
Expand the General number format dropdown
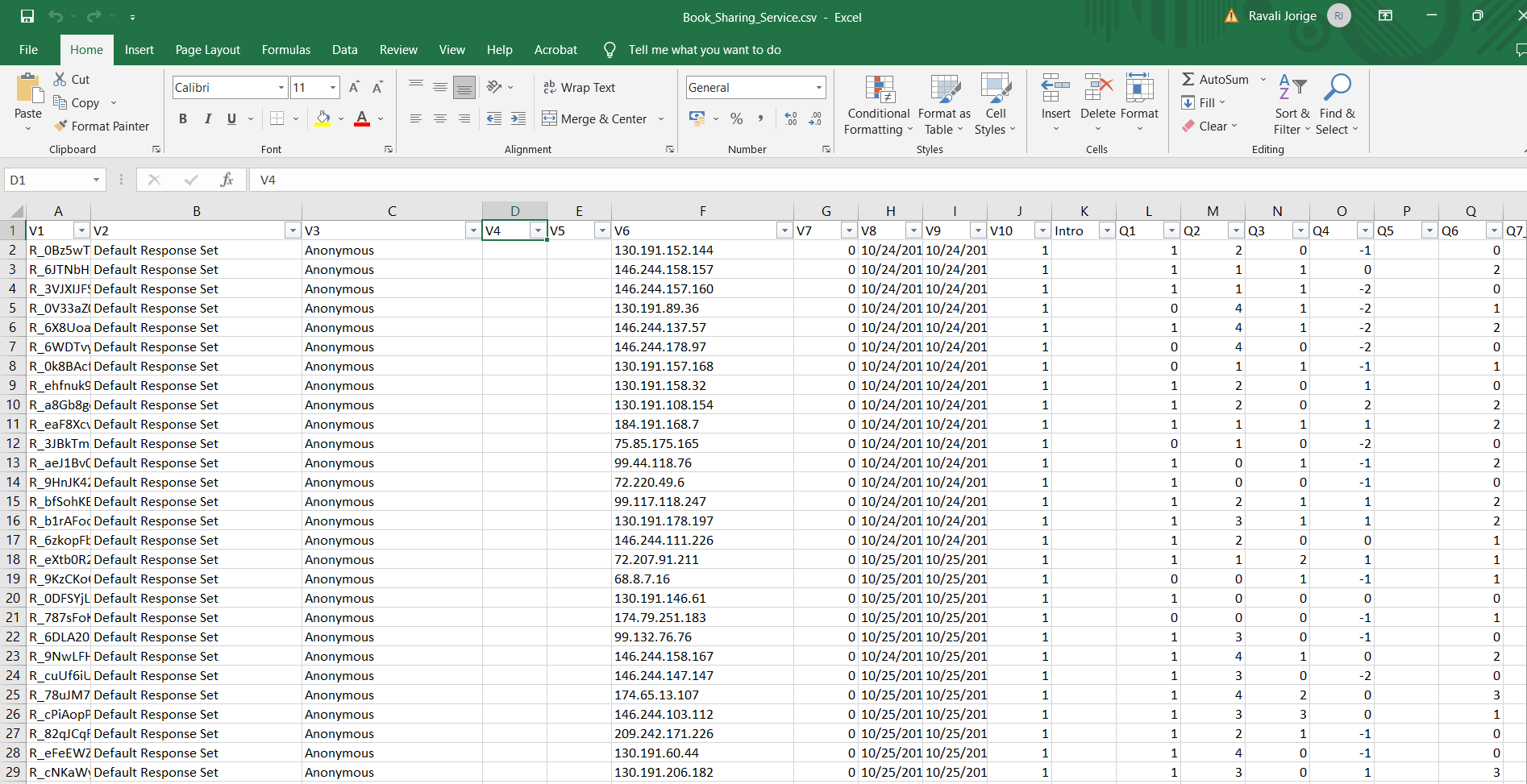(819, 87)
